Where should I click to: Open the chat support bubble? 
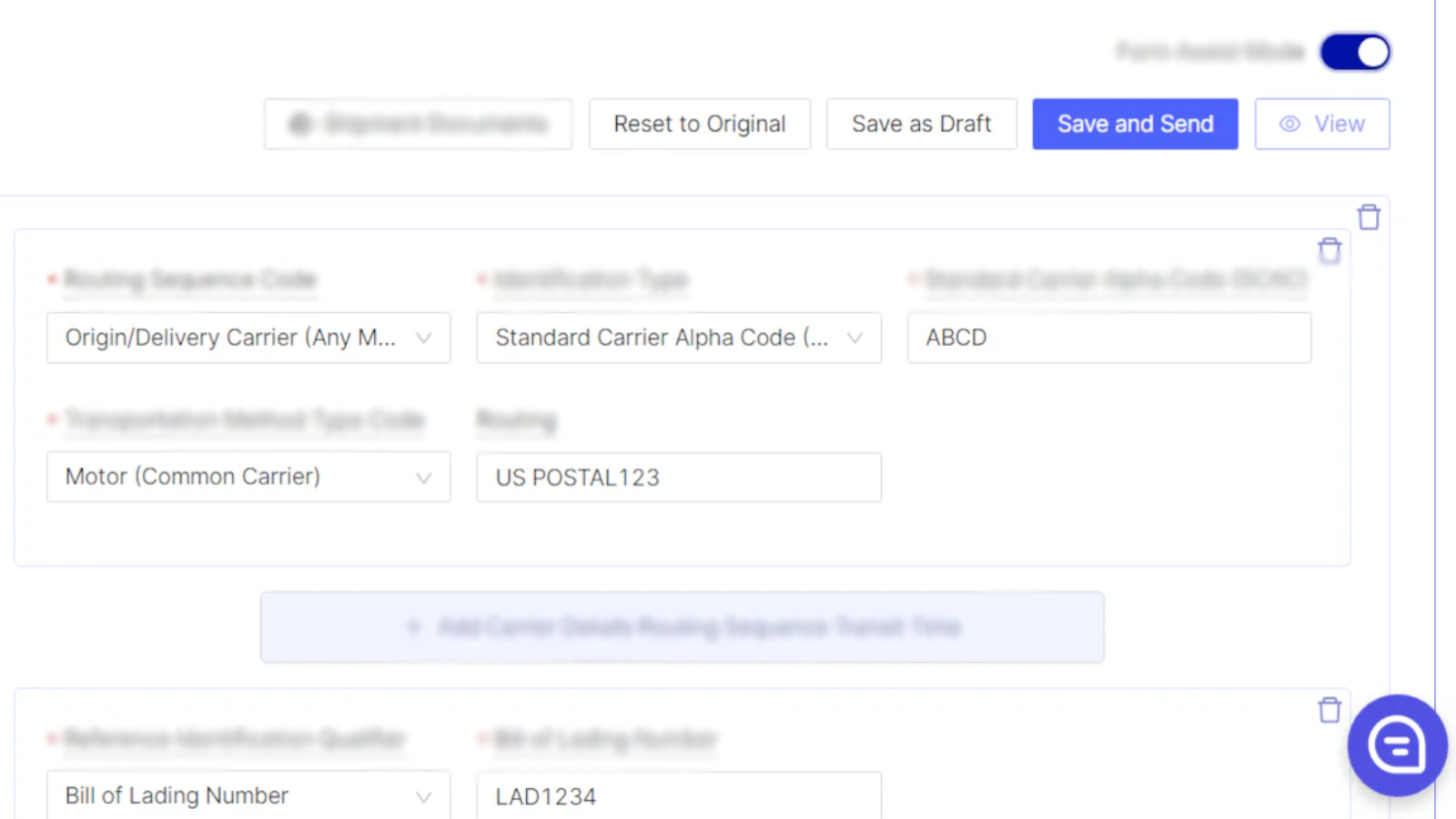1397,745
